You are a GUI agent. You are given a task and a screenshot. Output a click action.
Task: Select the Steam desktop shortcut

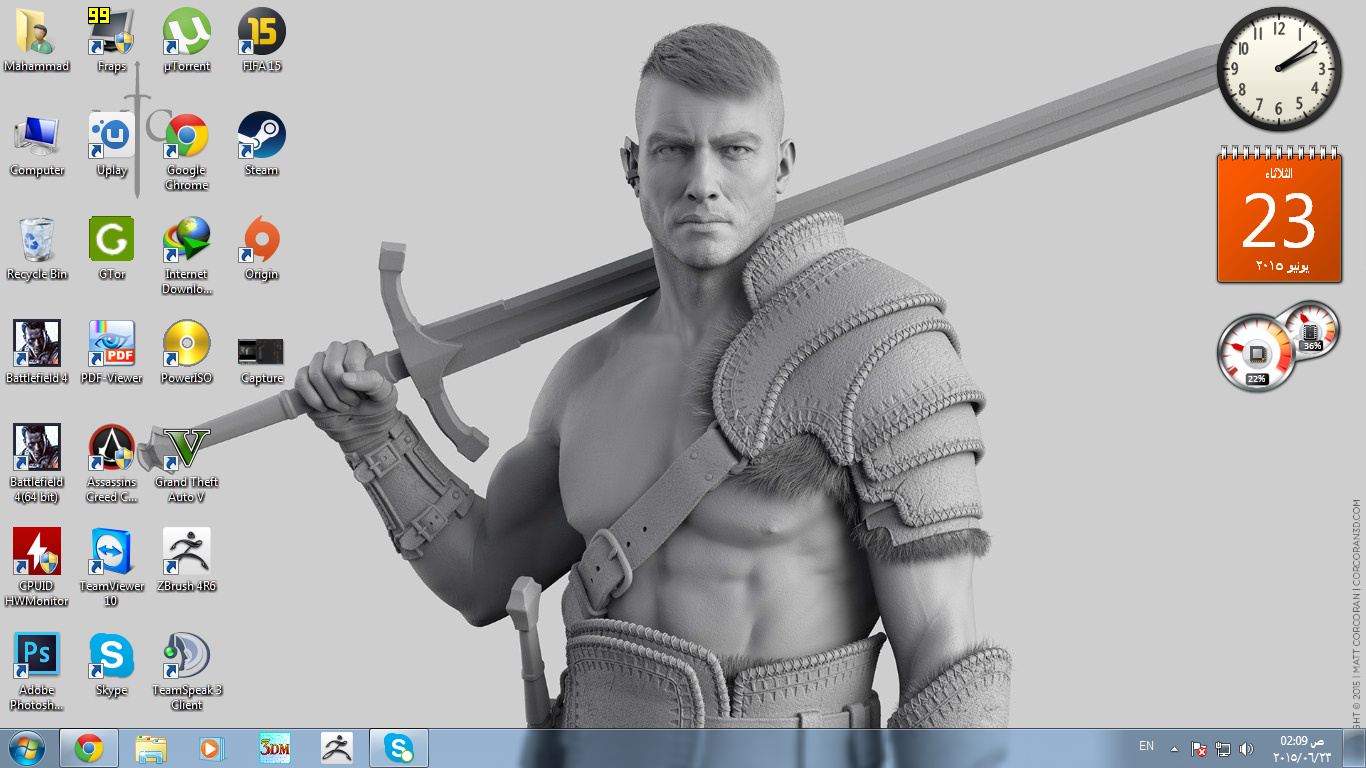[x=262, y=145]
